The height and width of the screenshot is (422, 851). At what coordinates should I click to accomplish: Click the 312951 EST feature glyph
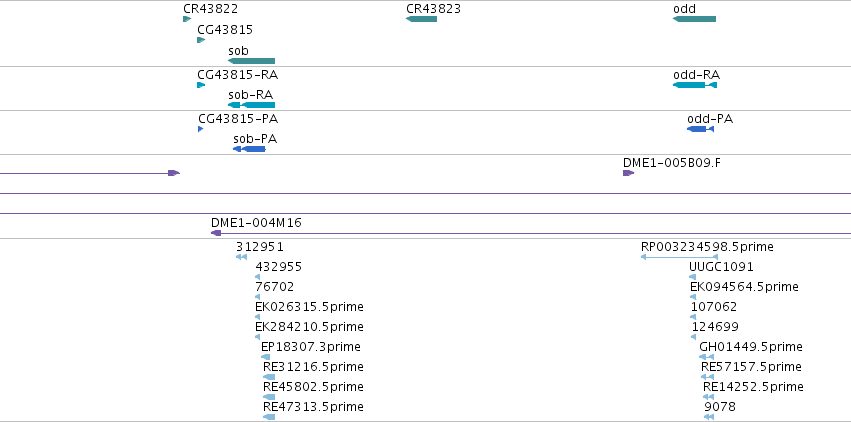242,257
